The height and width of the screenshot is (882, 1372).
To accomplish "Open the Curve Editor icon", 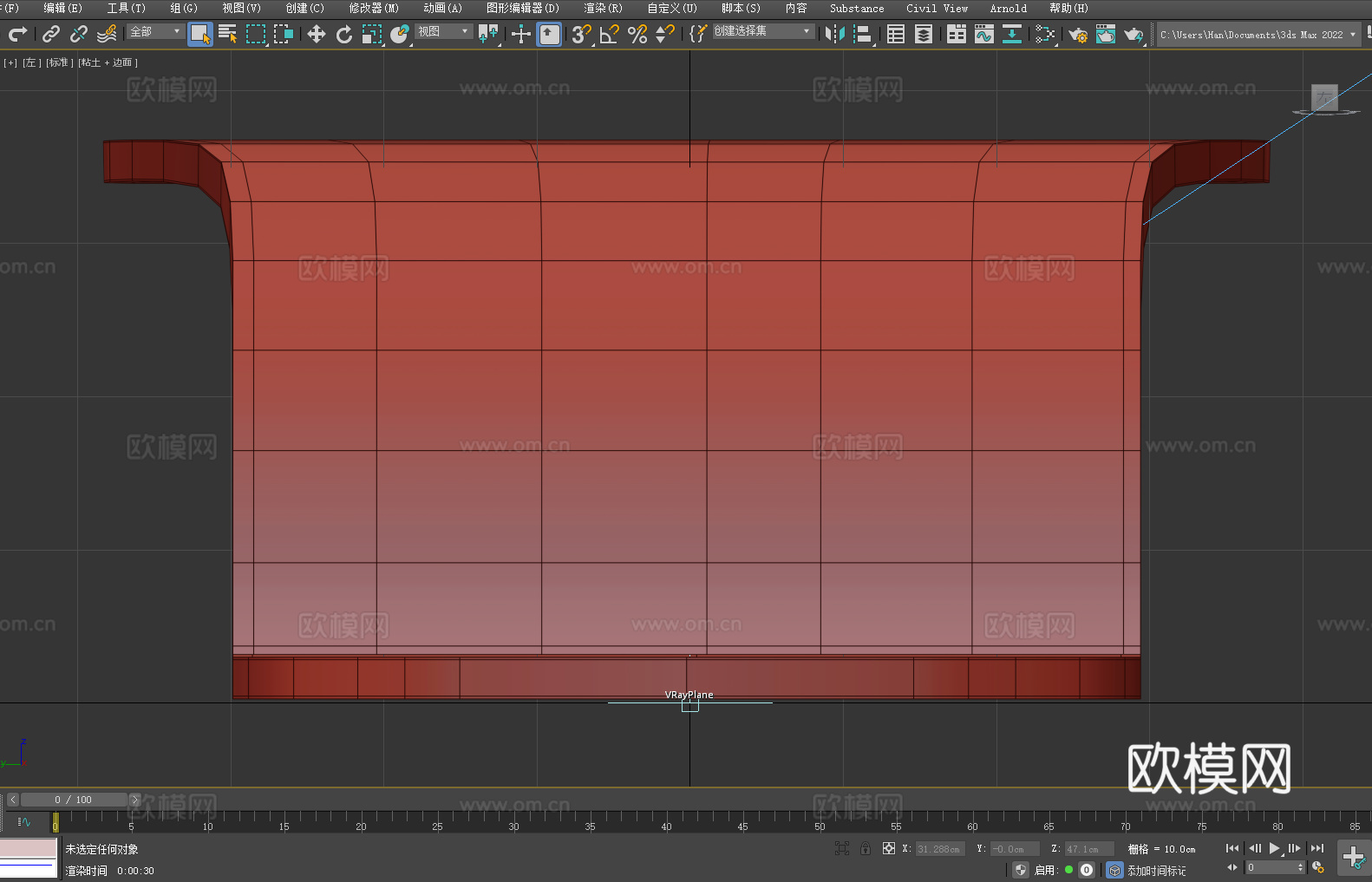I will 984,34.
